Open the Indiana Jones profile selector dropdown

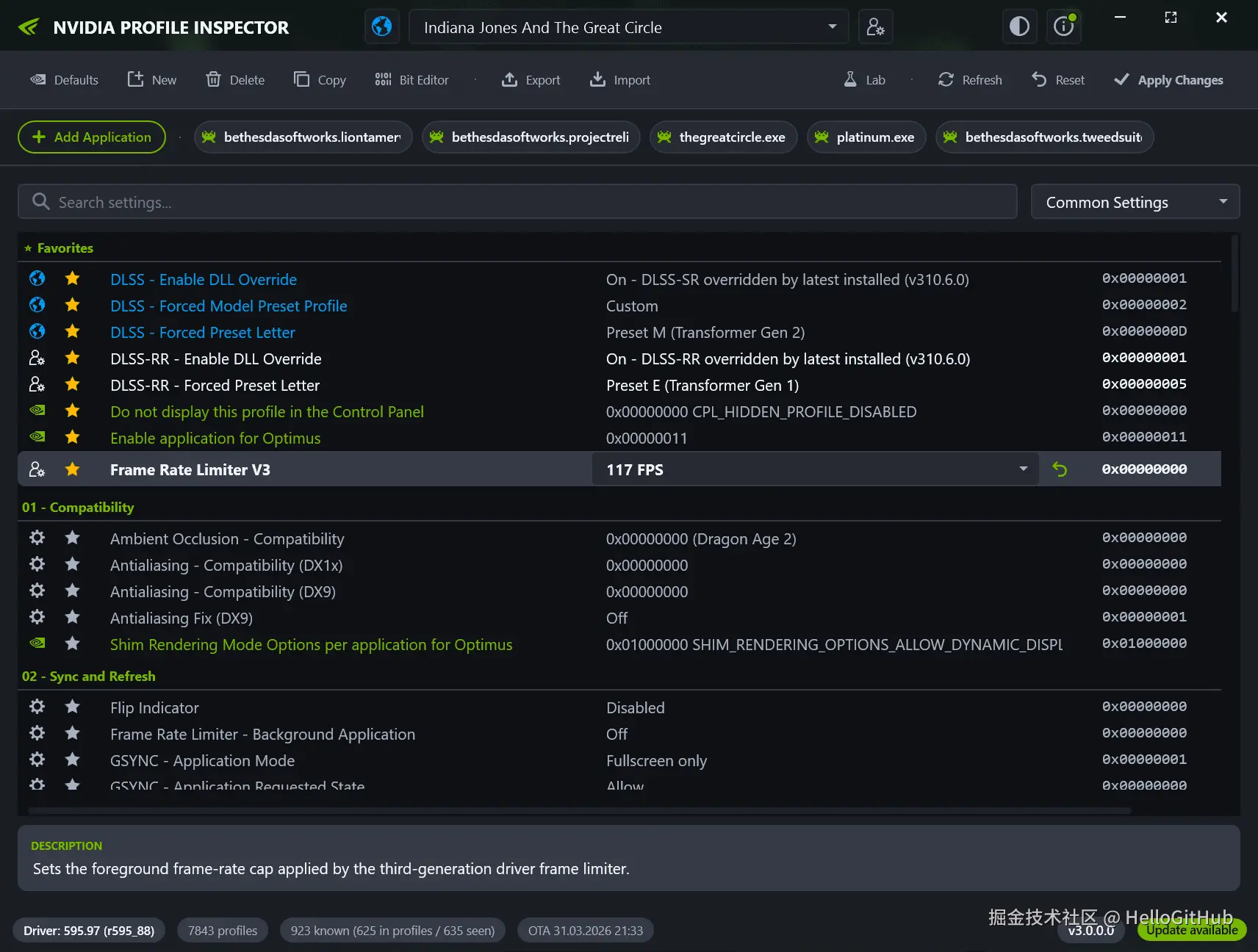[x=629, y=27]
